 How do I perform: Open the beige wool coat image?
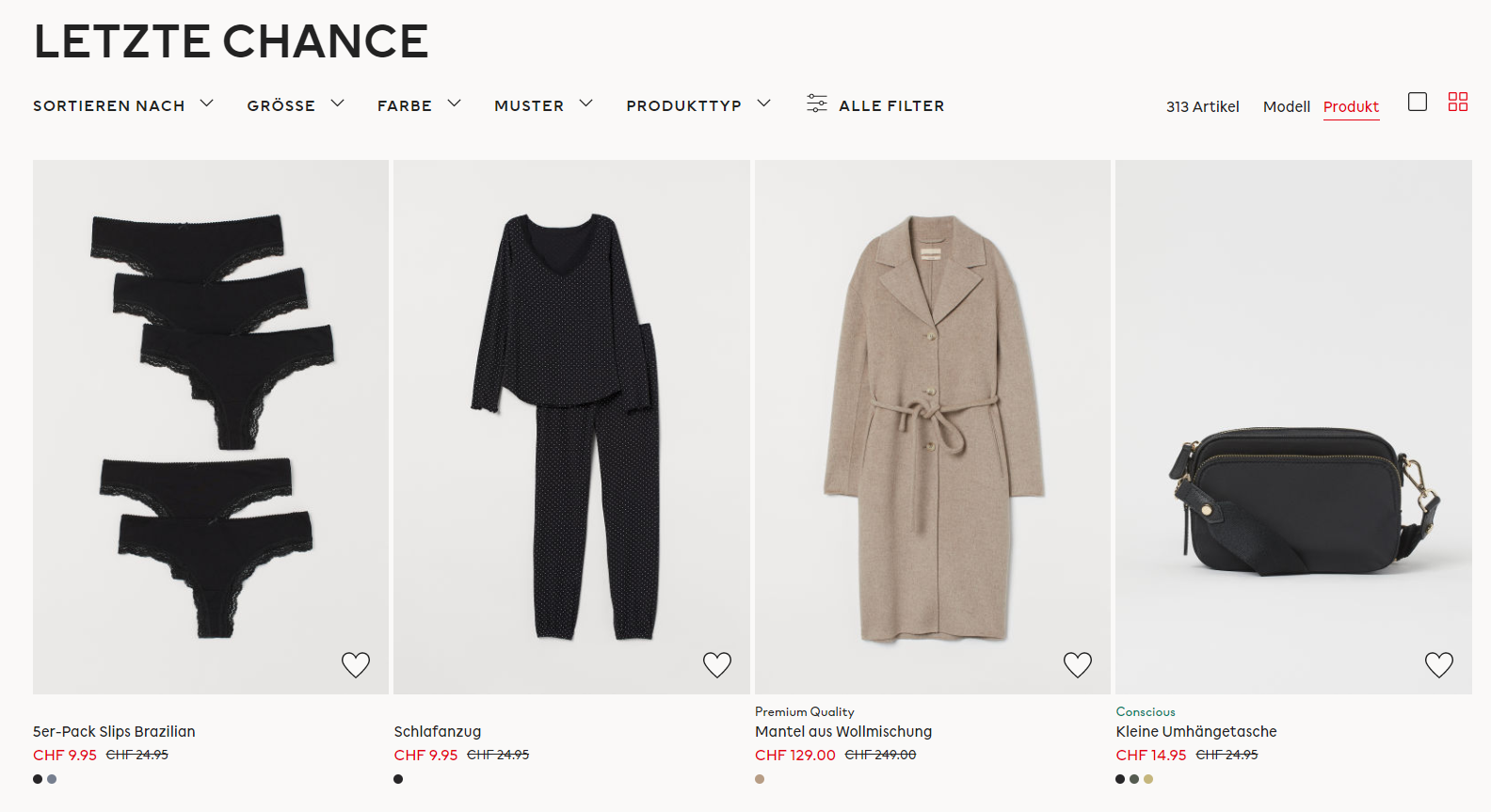click(x=932, y=428)
